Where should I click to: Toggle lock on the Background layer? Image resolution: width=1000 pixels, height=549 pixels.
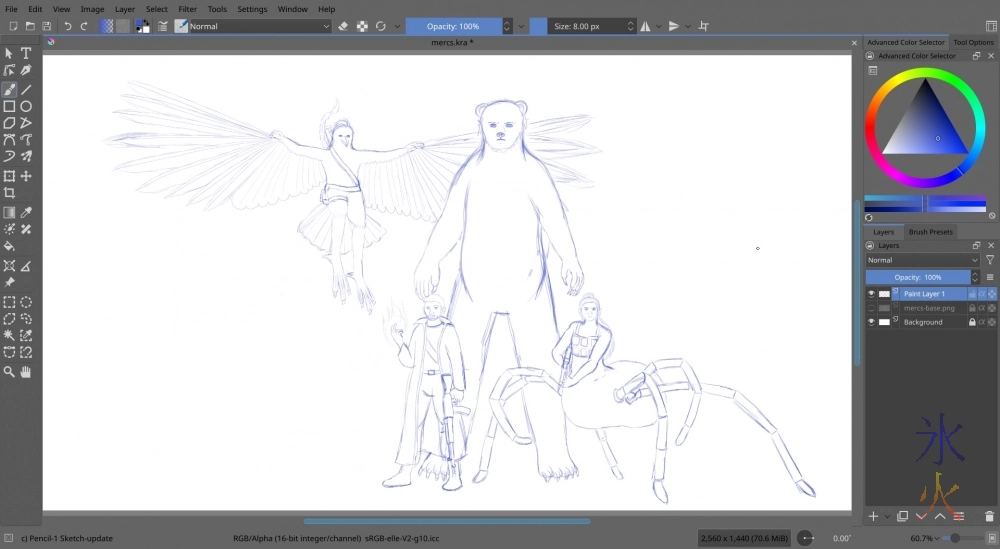(971, 322)
